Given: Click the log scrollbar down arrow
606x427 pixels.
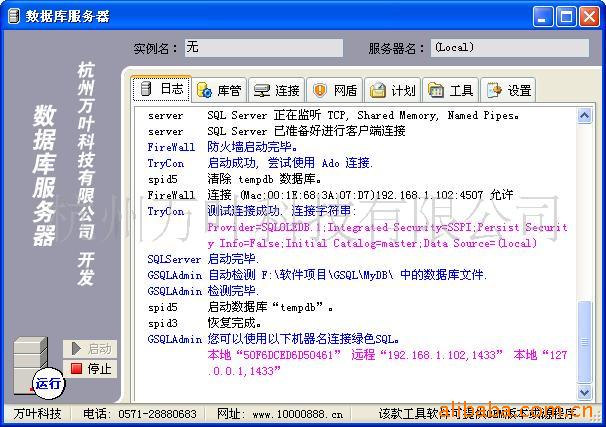Looking at the screenshot, I should pyautogui.click(x=584, y=393).
